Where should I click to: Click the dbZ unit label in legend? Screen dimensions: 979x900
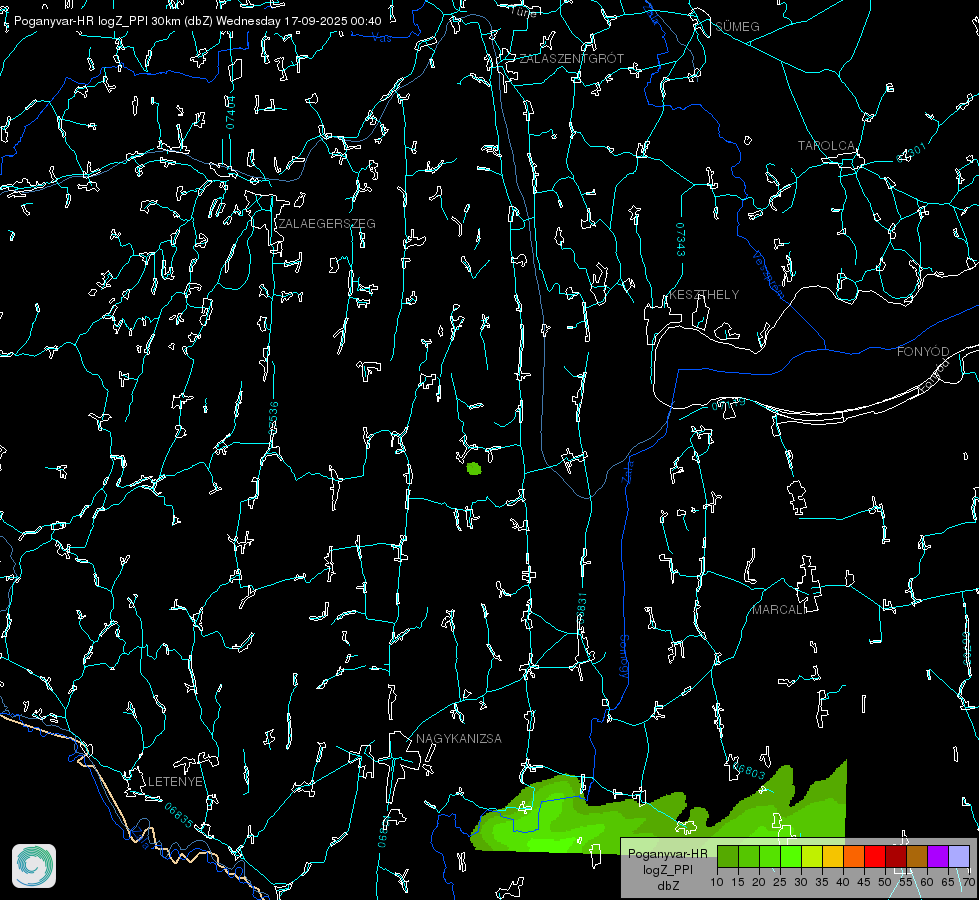(x=667, y=886)
